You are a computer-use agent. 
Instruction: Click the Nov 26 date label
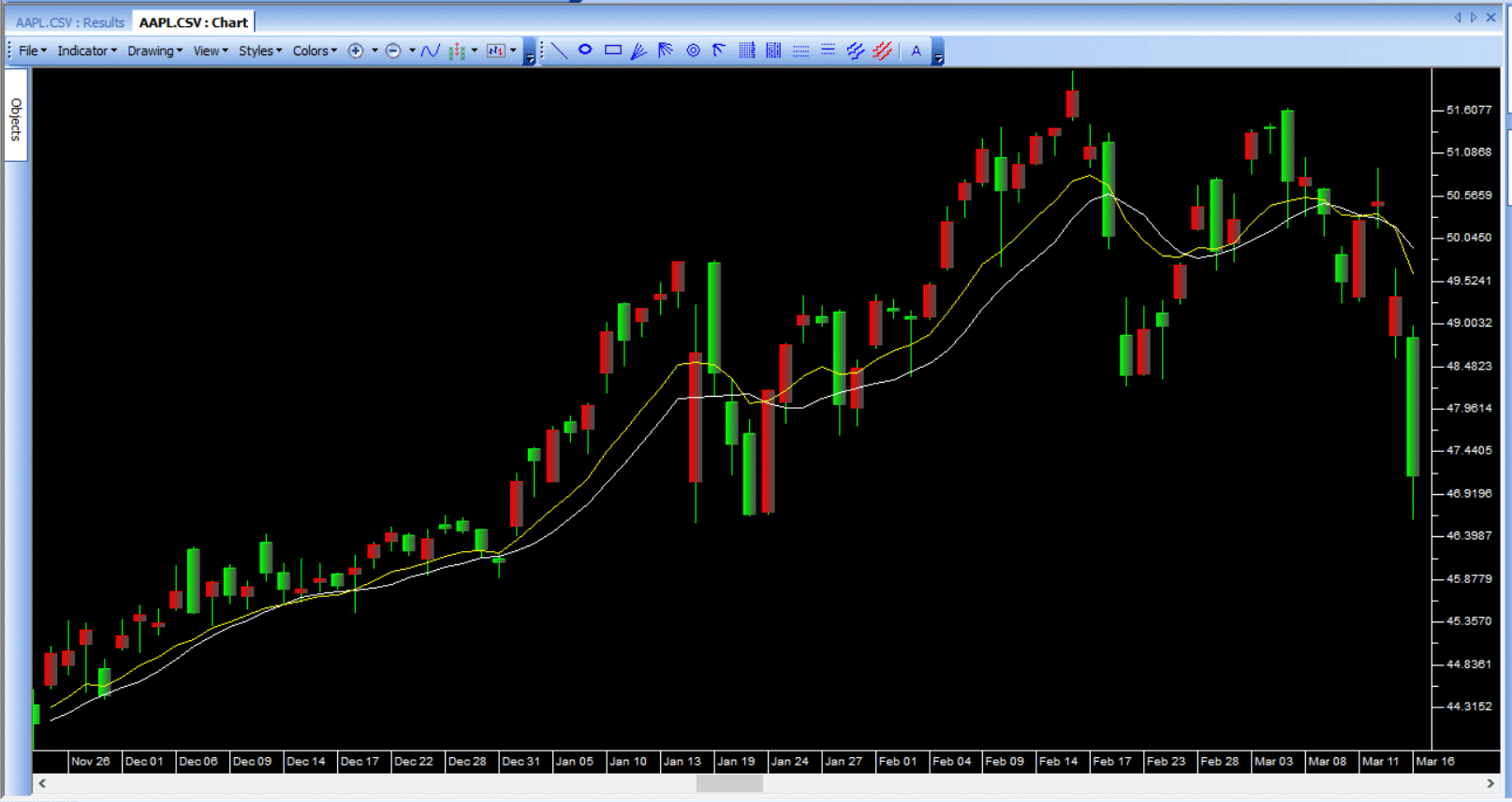(x=90, y=761)
